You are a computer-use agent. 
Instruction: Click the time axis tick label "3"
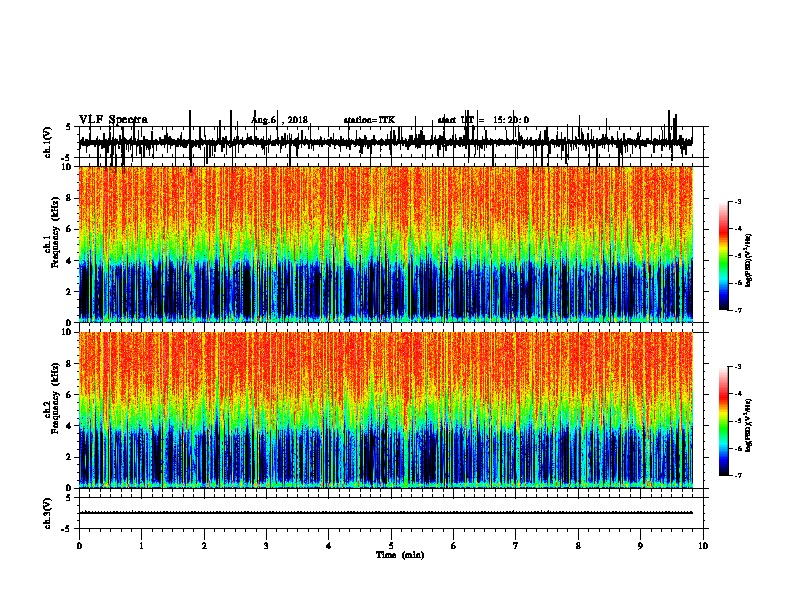(x=266, y=545)
